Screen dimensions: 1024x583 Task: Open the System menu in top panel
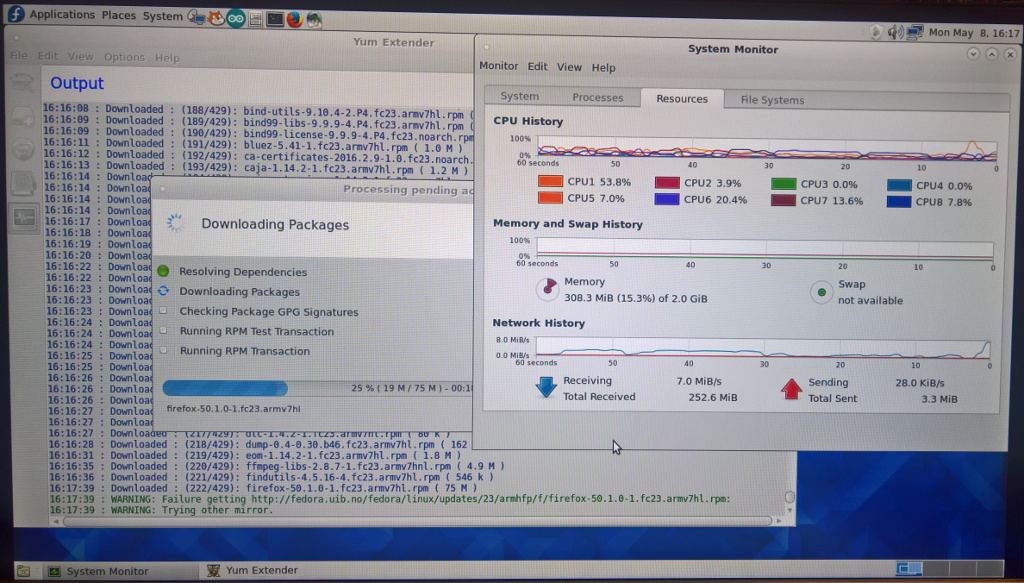(x=163, y=16)
